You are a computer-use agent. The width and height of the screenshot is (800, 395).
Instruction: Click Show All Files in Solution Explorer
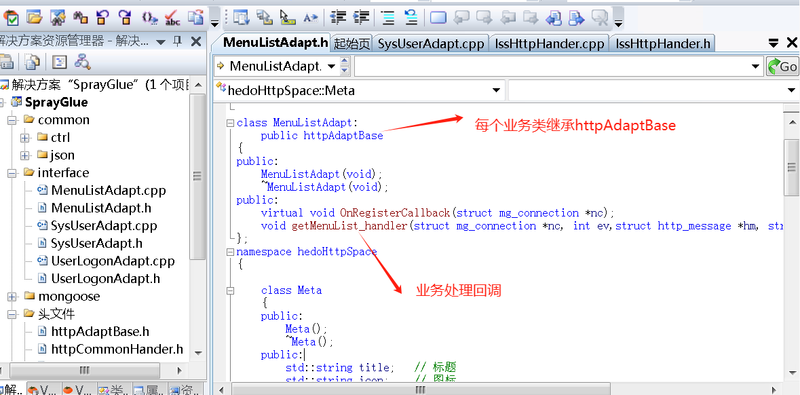click(33, 62)
